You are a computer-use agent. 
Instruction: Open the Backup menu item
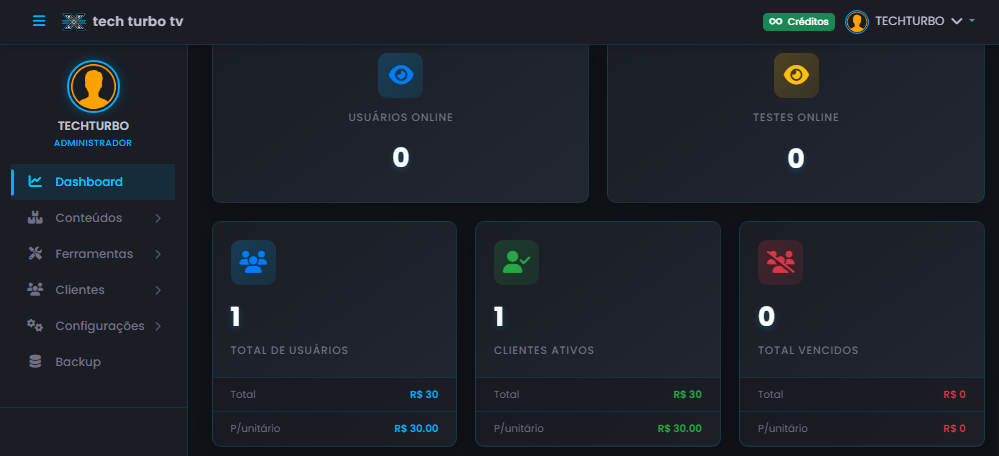point(93,362)
